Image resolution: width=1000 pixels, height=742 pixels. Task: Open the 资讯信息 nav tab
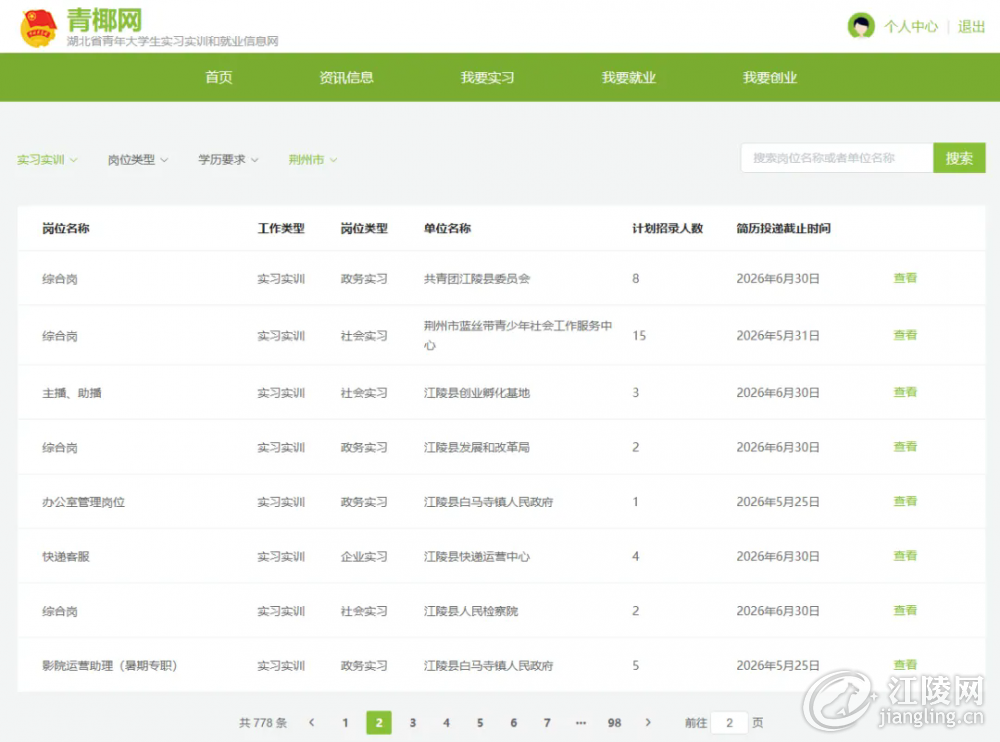[346, 77]
